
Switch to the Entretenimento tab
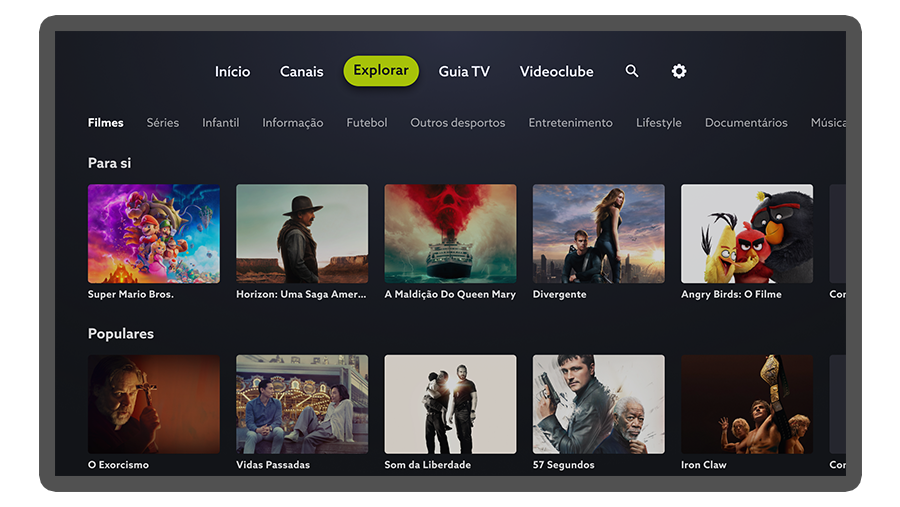(x=571, y=123)
